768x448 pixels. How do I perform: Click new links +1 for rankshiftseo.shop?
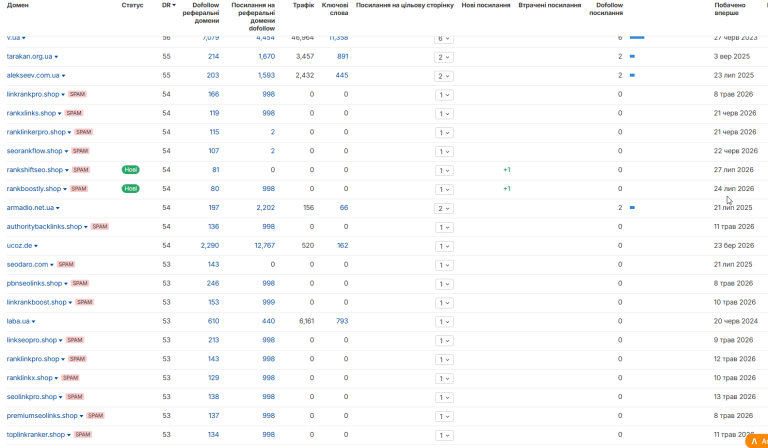pos(506,170)
